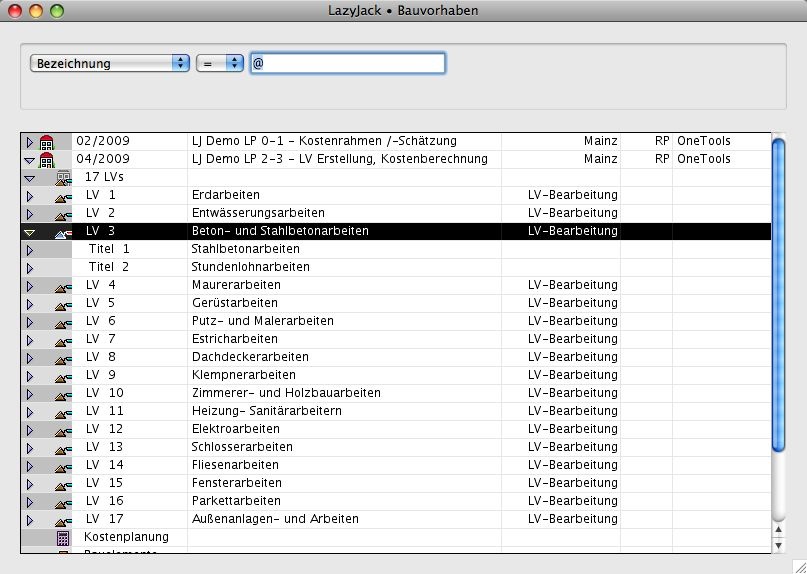Expand the 02/2009 project row
Screen dimensions: 807x574
point(29,142)
